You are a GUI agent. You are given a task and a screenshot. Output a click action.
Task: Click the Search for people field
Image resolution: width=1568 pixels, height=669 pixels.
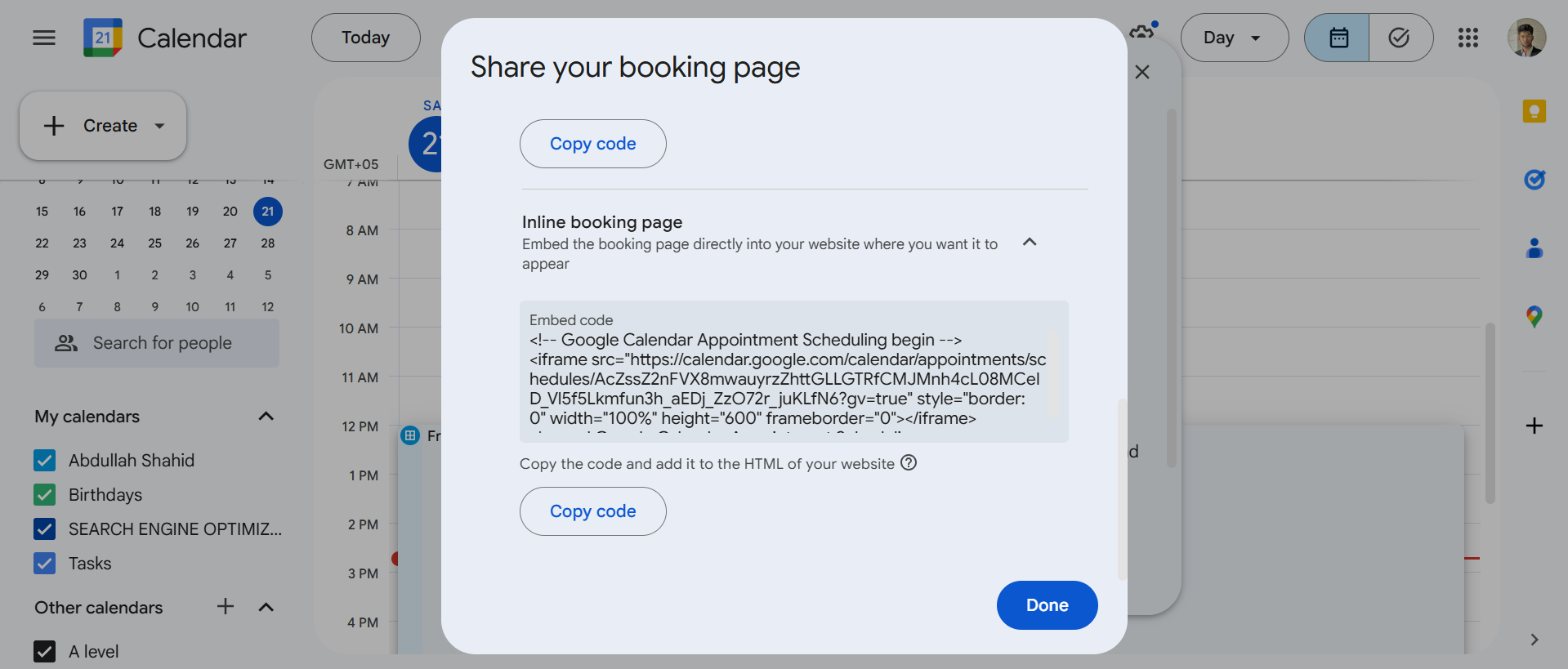pos(157,343)
